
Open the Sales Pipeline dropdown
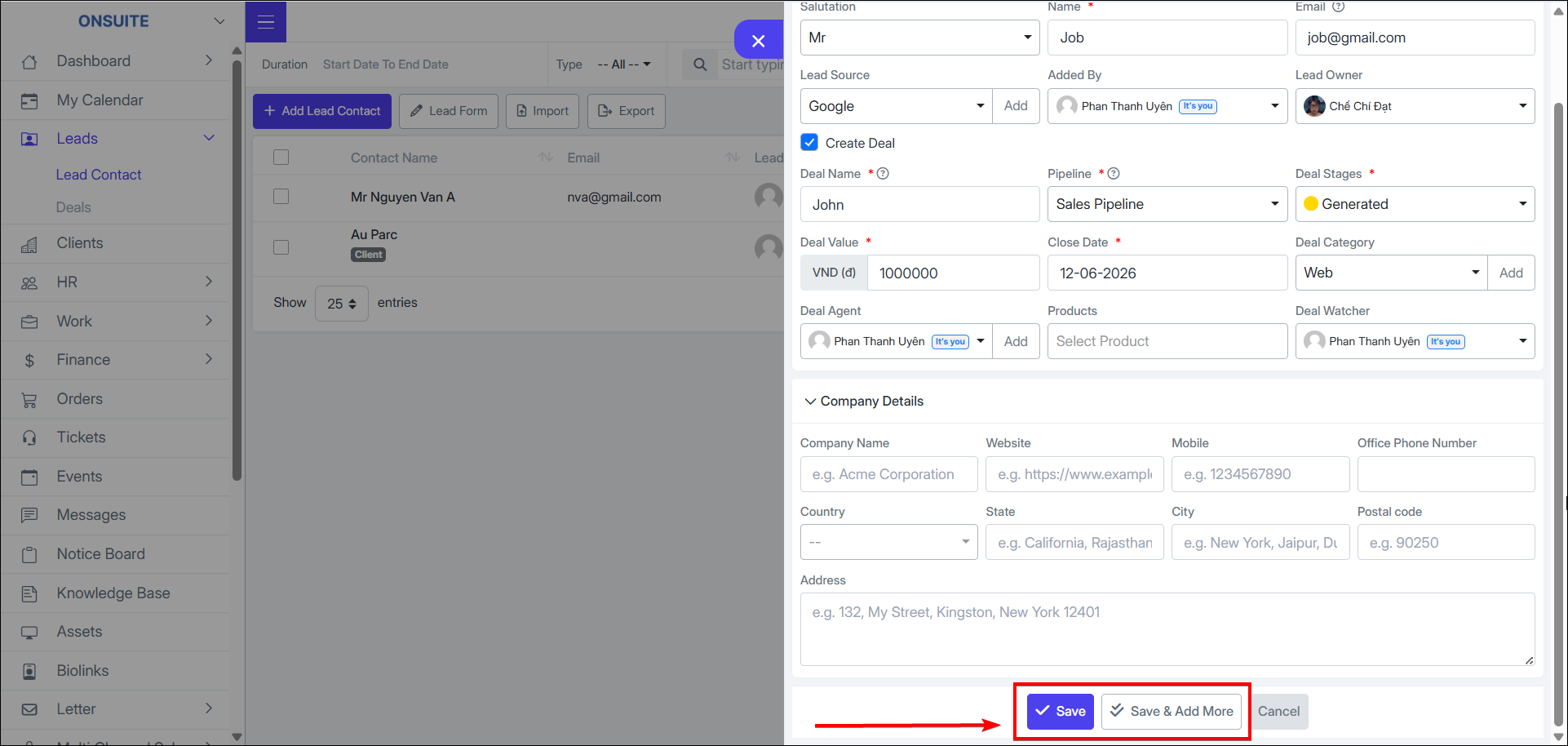coord(1167,204)
